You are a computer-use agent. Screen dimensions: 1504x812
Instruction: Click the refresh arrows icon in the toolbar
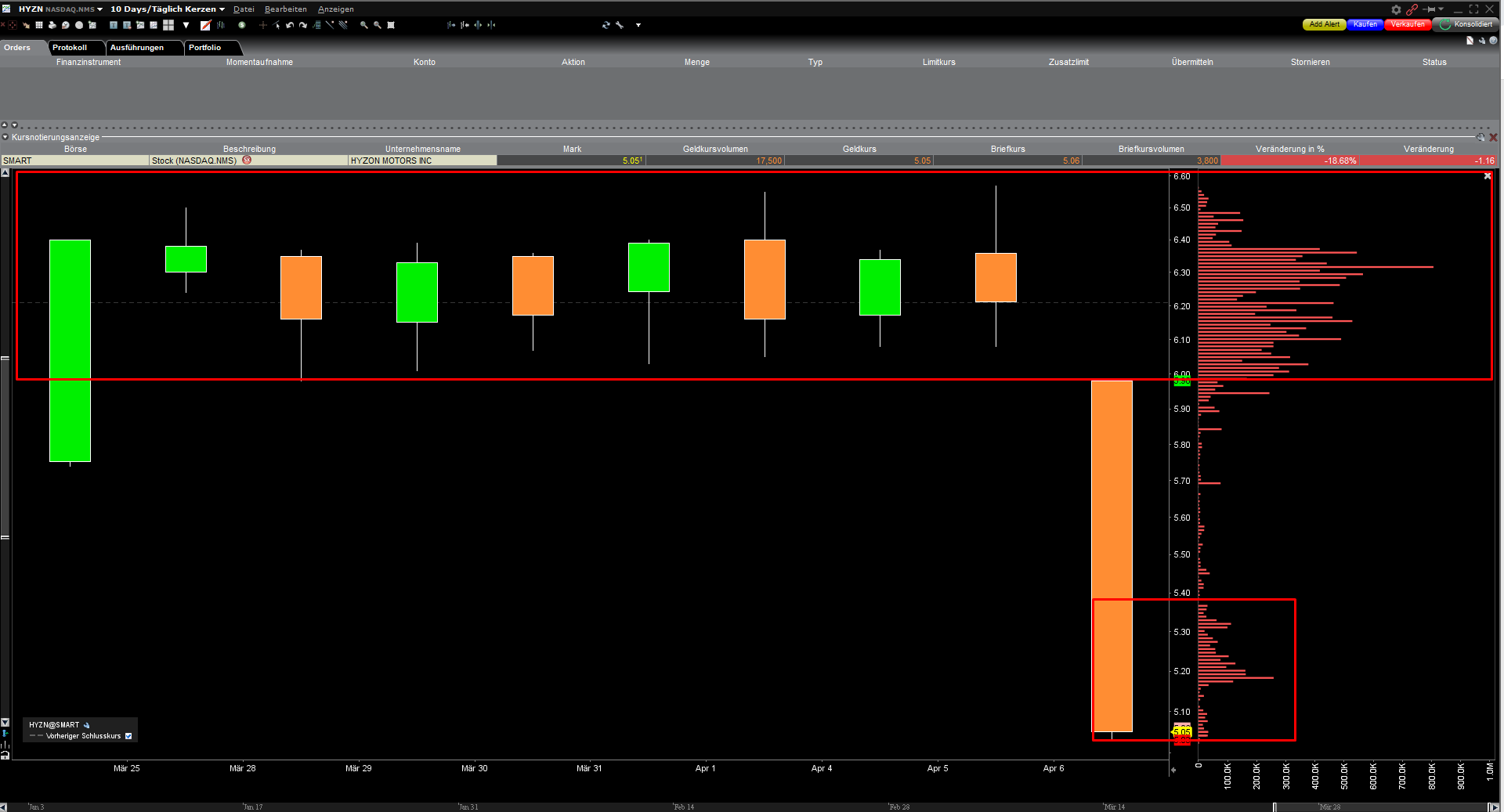[x=606, y=25]
